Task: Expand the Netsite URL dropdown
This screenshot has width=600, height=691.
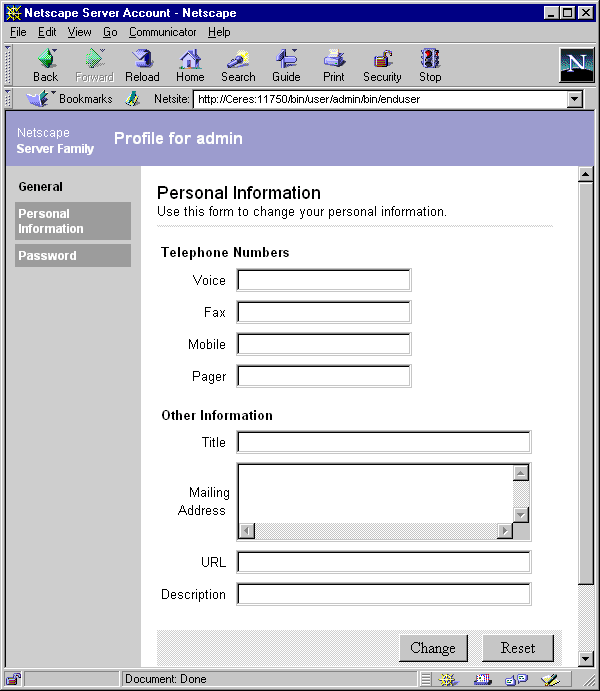Action: pos(574,99)
